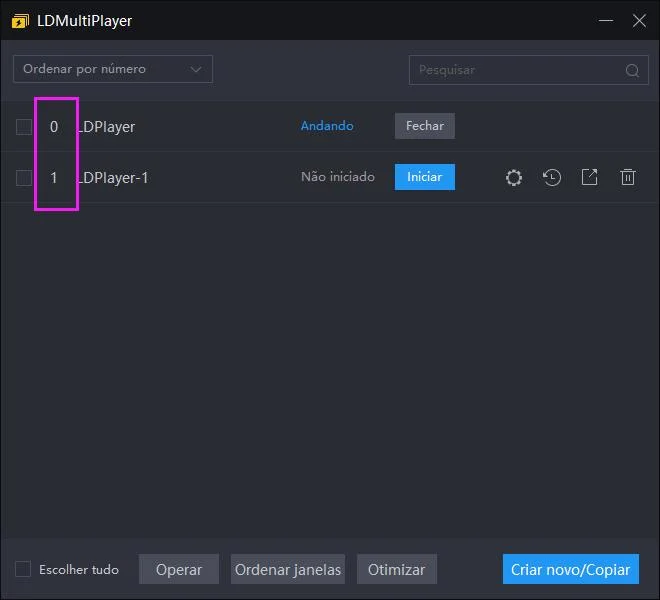The image size is (660, 600).
Task: Enable the Escolher tudo checkbox
Action: coord(23,569)
